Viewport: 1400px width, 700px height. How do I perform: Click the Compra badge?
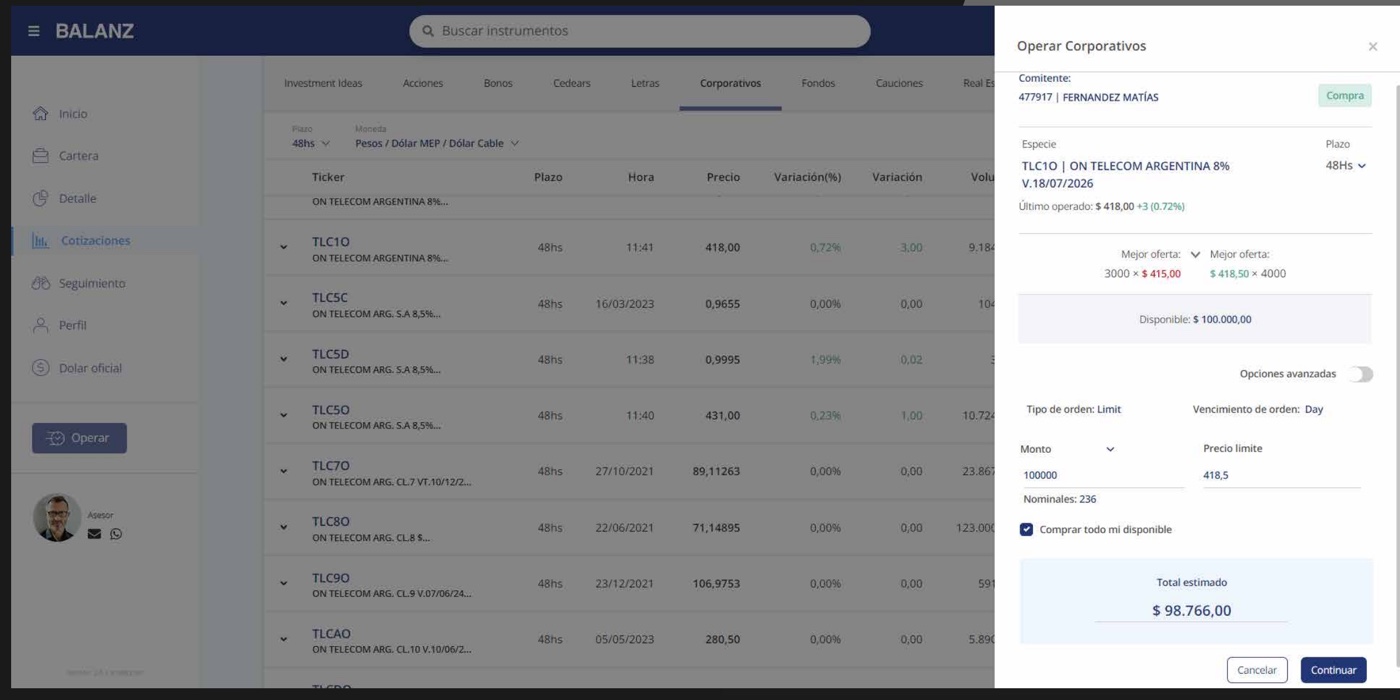tap(1345, 95)
